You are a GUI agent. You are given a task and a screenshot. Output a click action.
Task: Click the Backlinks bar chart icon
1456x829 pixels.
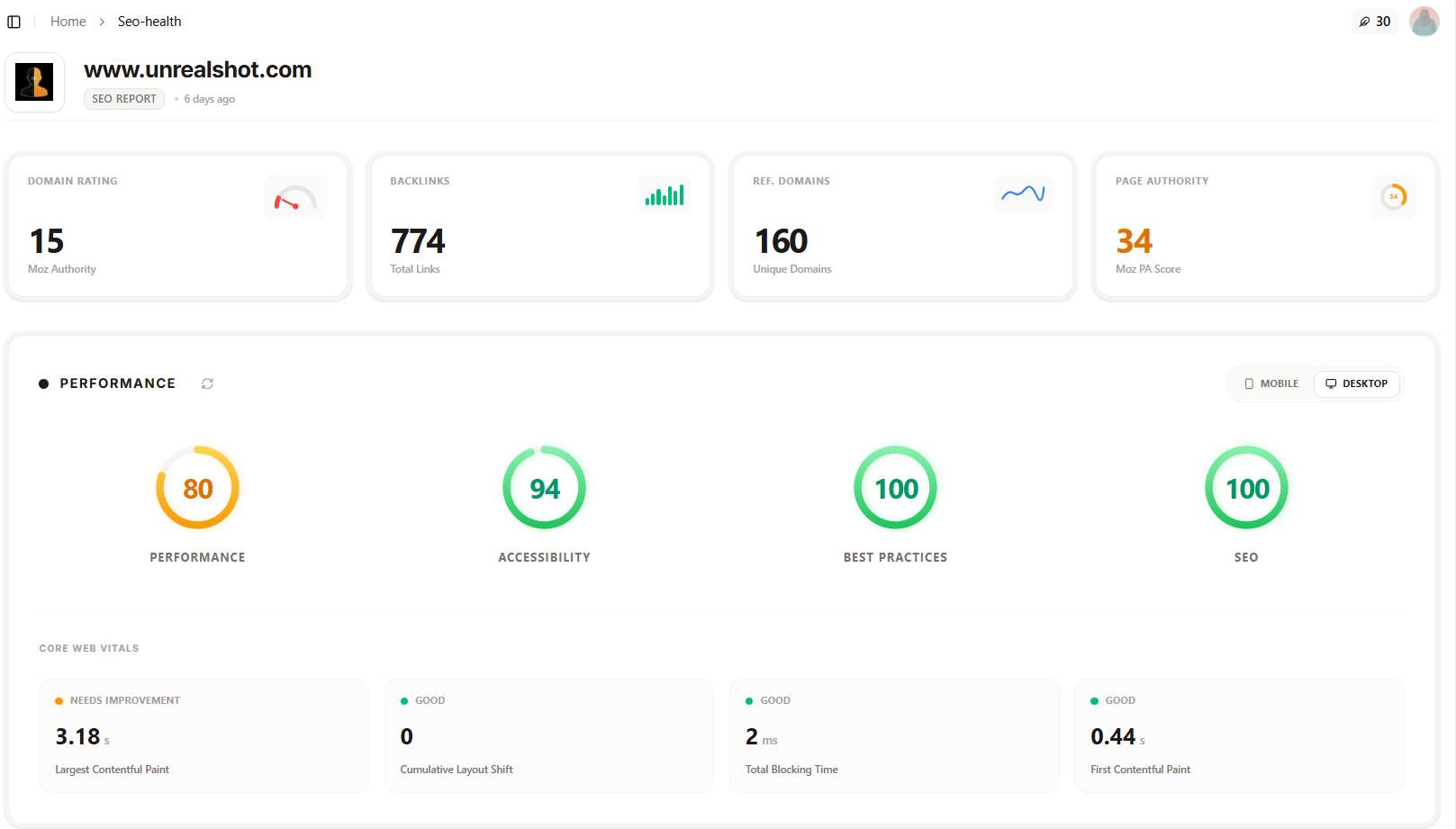(664, 194)
